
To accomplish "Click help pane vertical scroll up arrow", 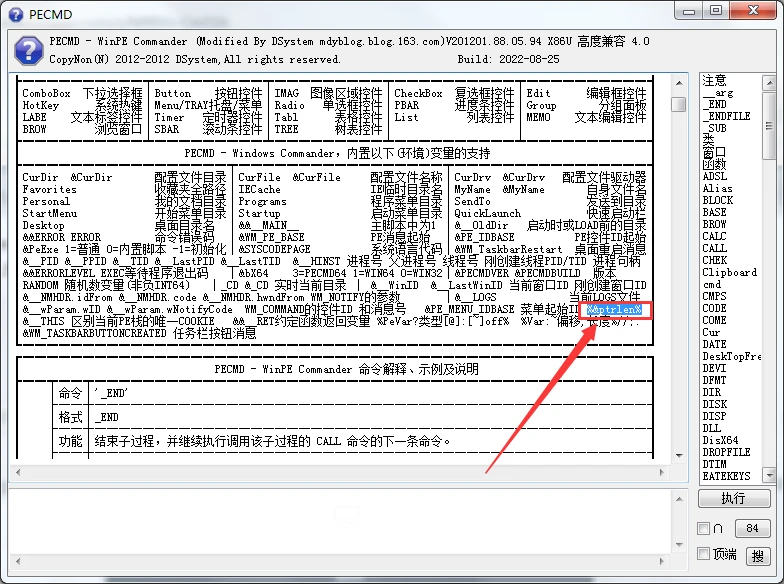I will (x=678, y=82).
